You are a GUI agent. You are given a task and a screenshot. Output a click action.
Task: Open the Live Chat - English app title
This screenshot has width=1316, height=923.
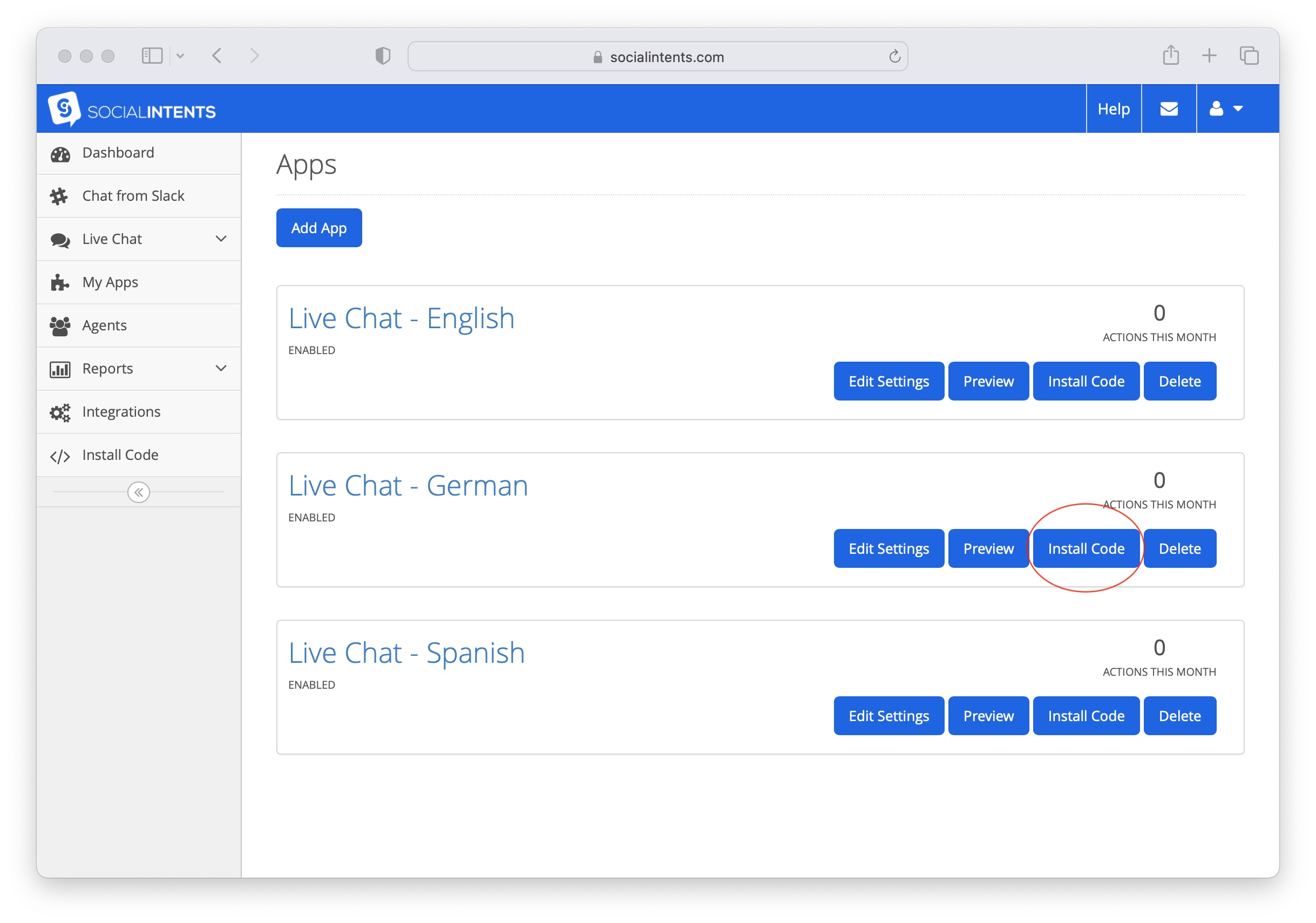pos(401,318)
